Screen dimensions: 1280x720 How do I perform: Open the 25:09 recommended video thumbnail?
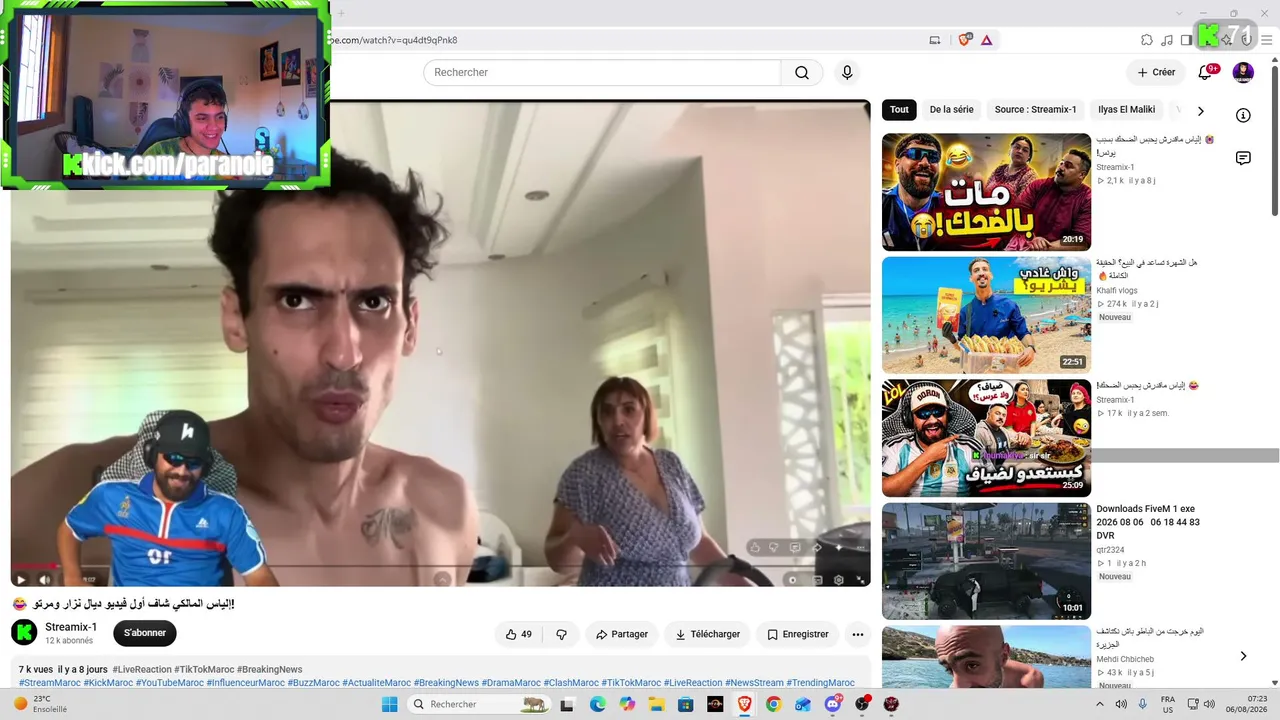pos(986,438)
